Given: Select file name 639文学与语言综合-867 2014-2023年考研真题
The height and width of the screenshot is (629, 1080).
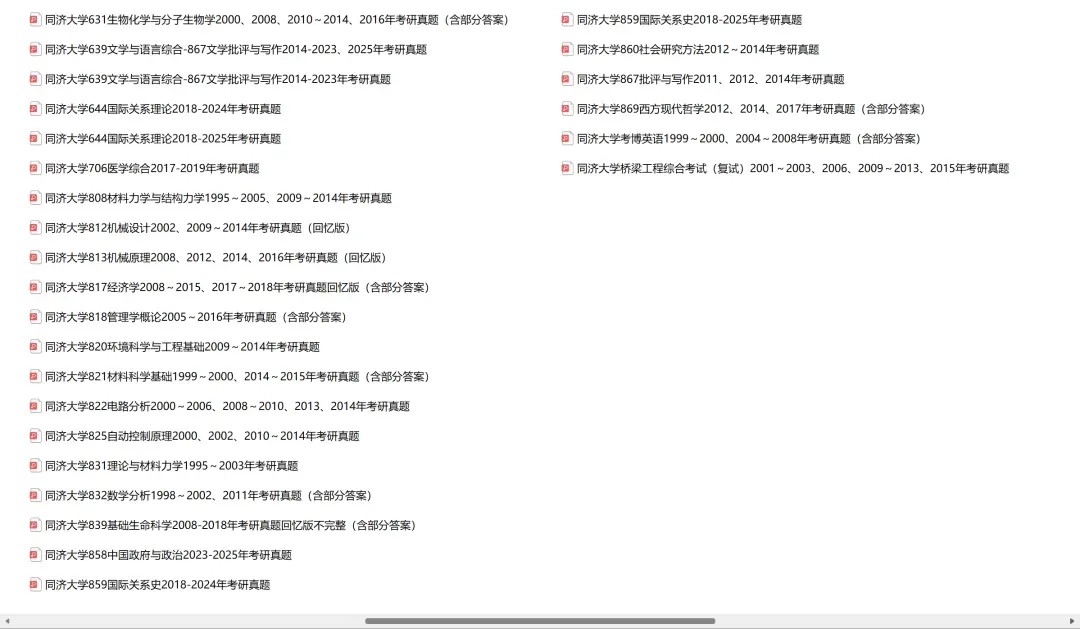Looking at the screenshot, I should click(218, 79).
